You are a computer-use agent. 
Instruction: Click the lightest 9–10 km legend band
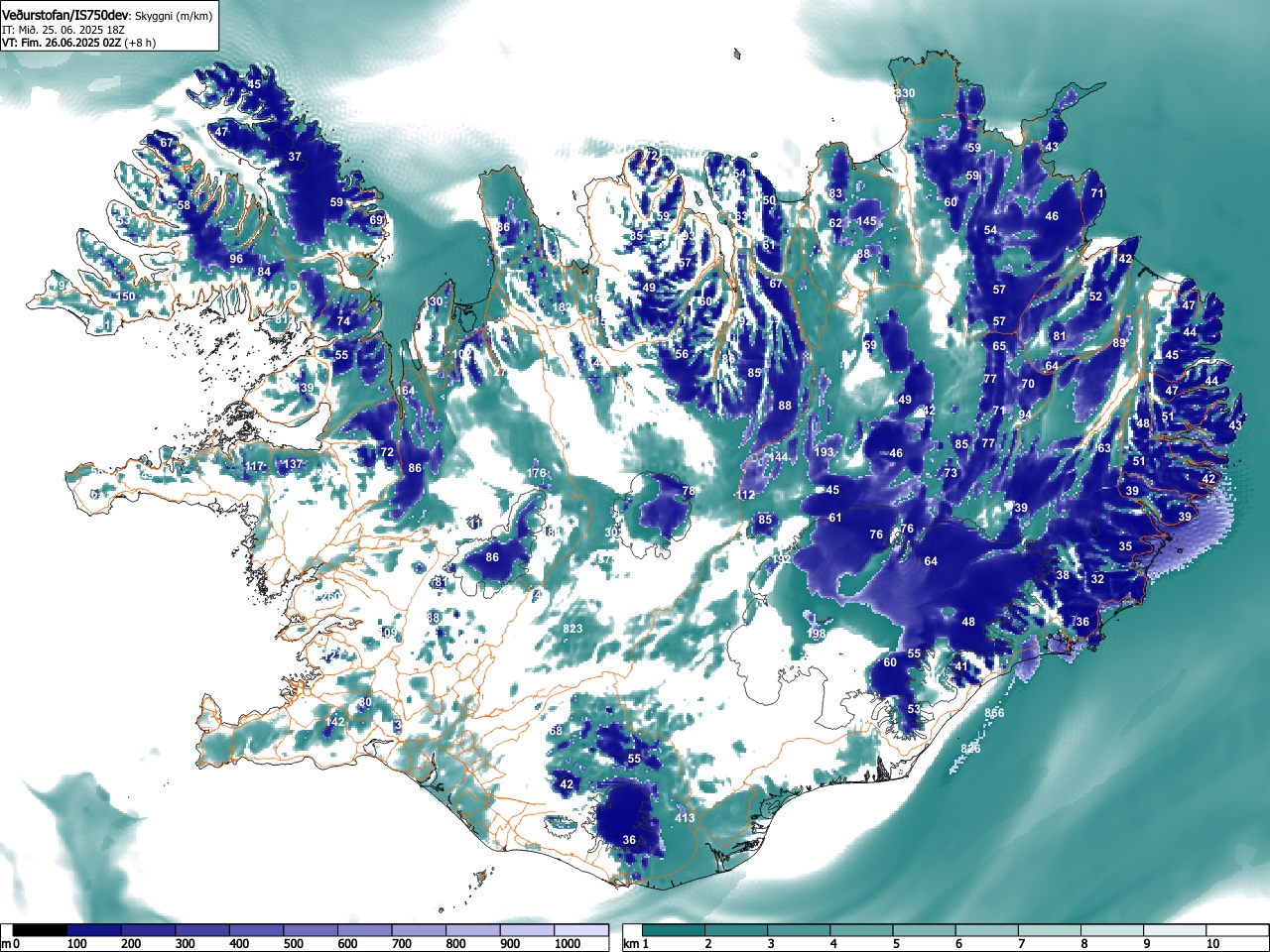tap(1175, 930)
